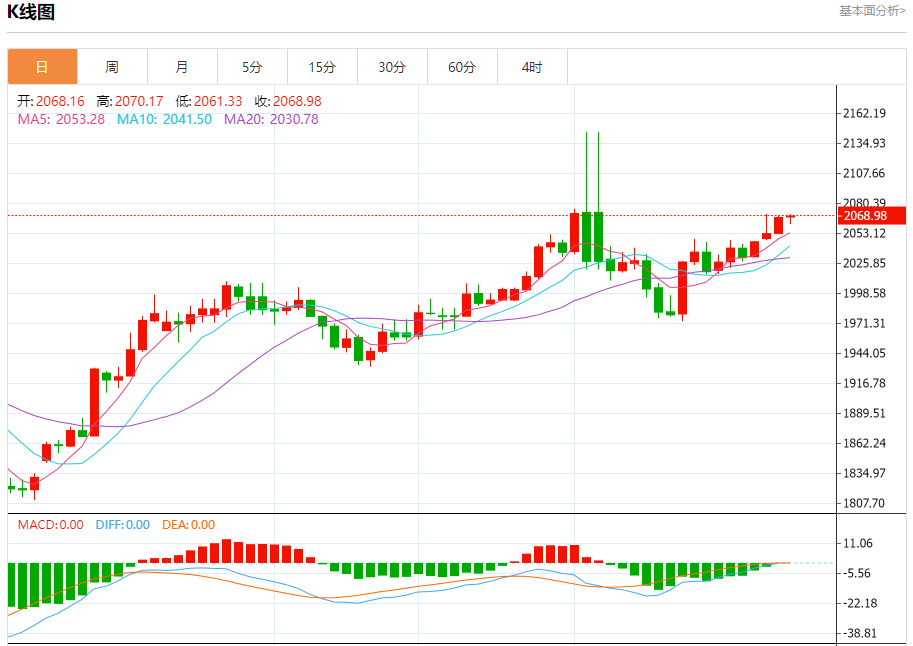The height and width of the screenshot is (646, 913).
Task: Open the 15分 interval tab
Action: pos(322,67)
